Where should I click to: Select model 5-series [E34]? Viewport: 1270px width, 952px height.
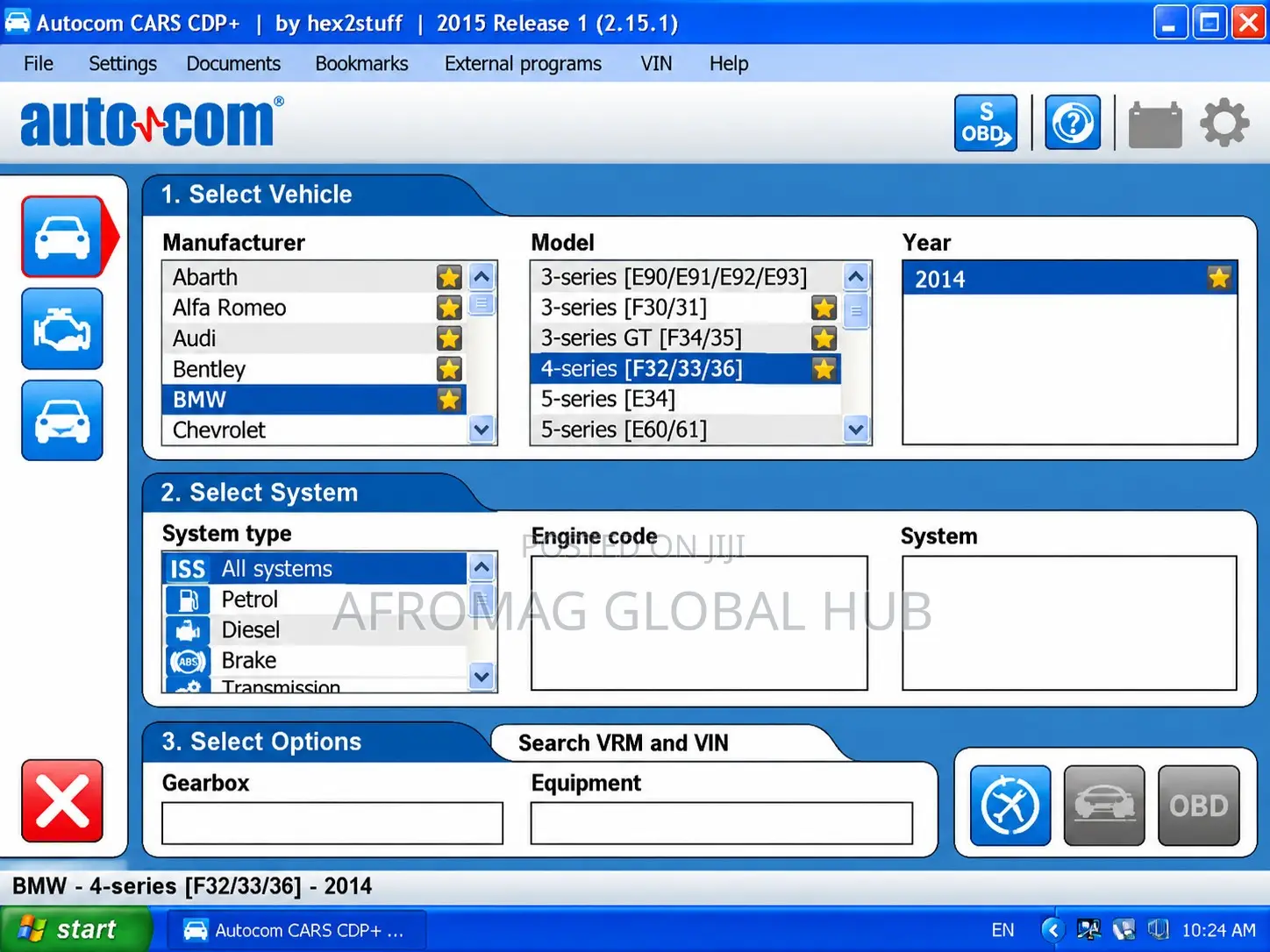point(686,399)
